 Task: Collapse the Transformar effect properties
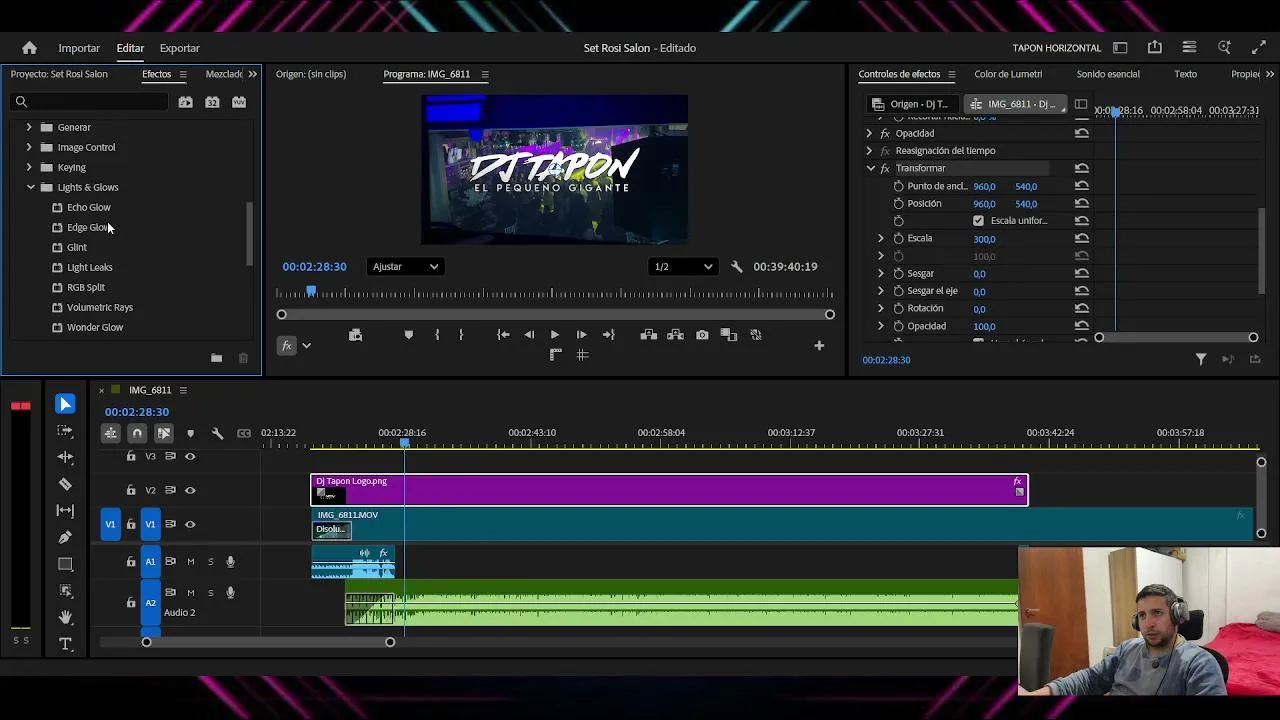870,169
